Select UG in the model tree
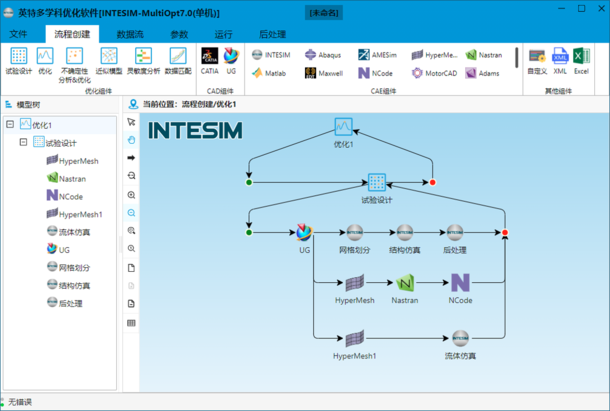Image resolution: width=610 pixels, height=411 pixels. point(58,249)
